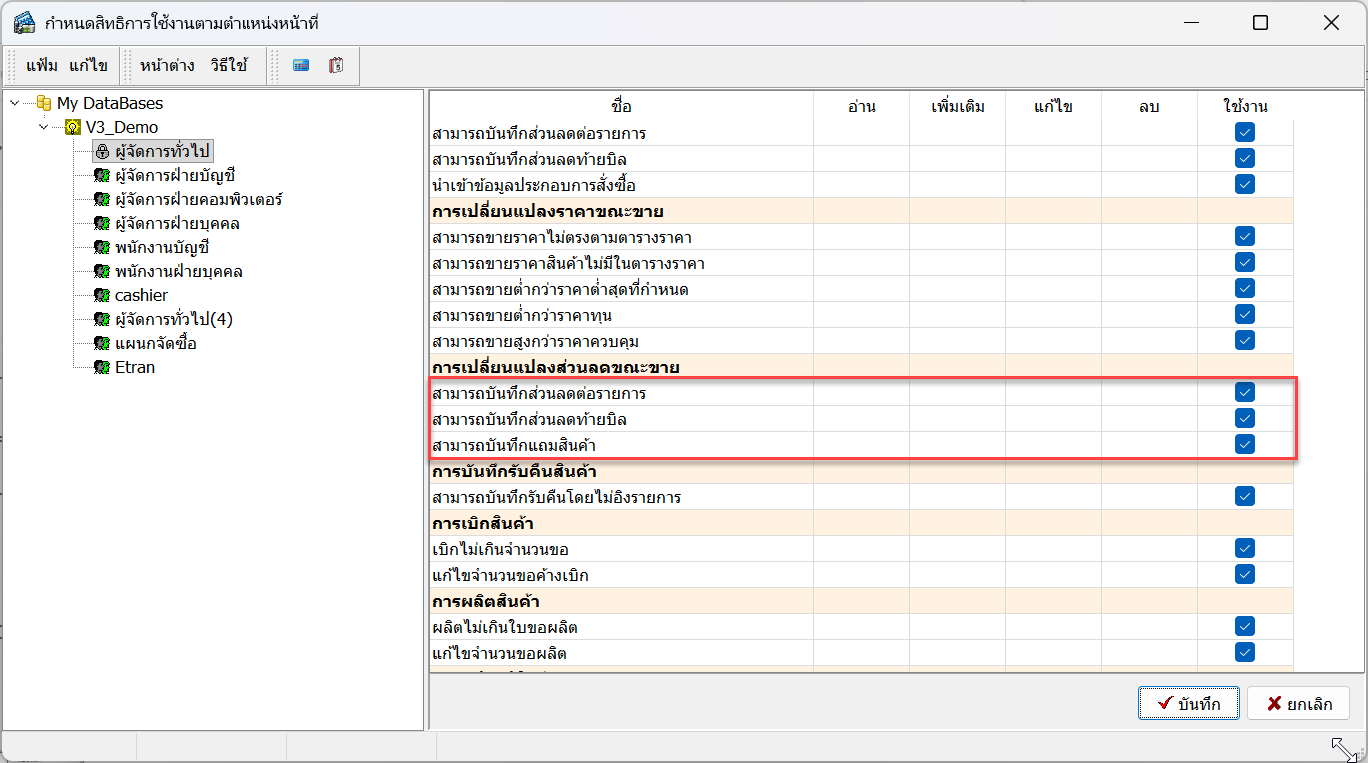Viewport: 1368px width, 763px height.
Task: Select section header การเปลี่ยนแปลงส่วนลดขณะขาย
Action: [x=555, y=367]
